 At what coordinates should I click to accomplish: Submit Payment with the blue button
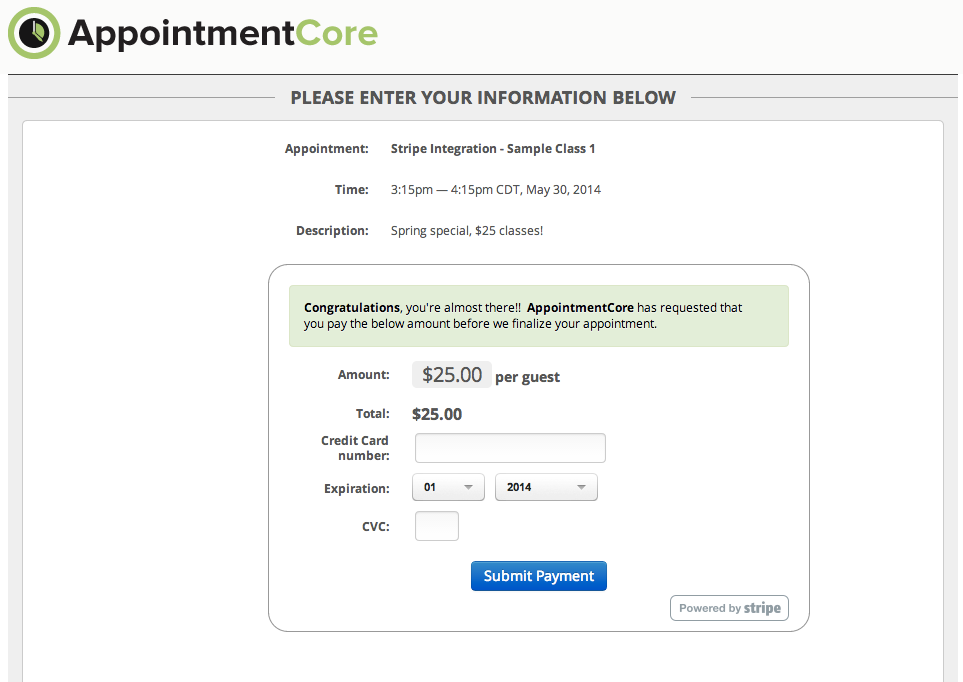[x=539, y=576]
